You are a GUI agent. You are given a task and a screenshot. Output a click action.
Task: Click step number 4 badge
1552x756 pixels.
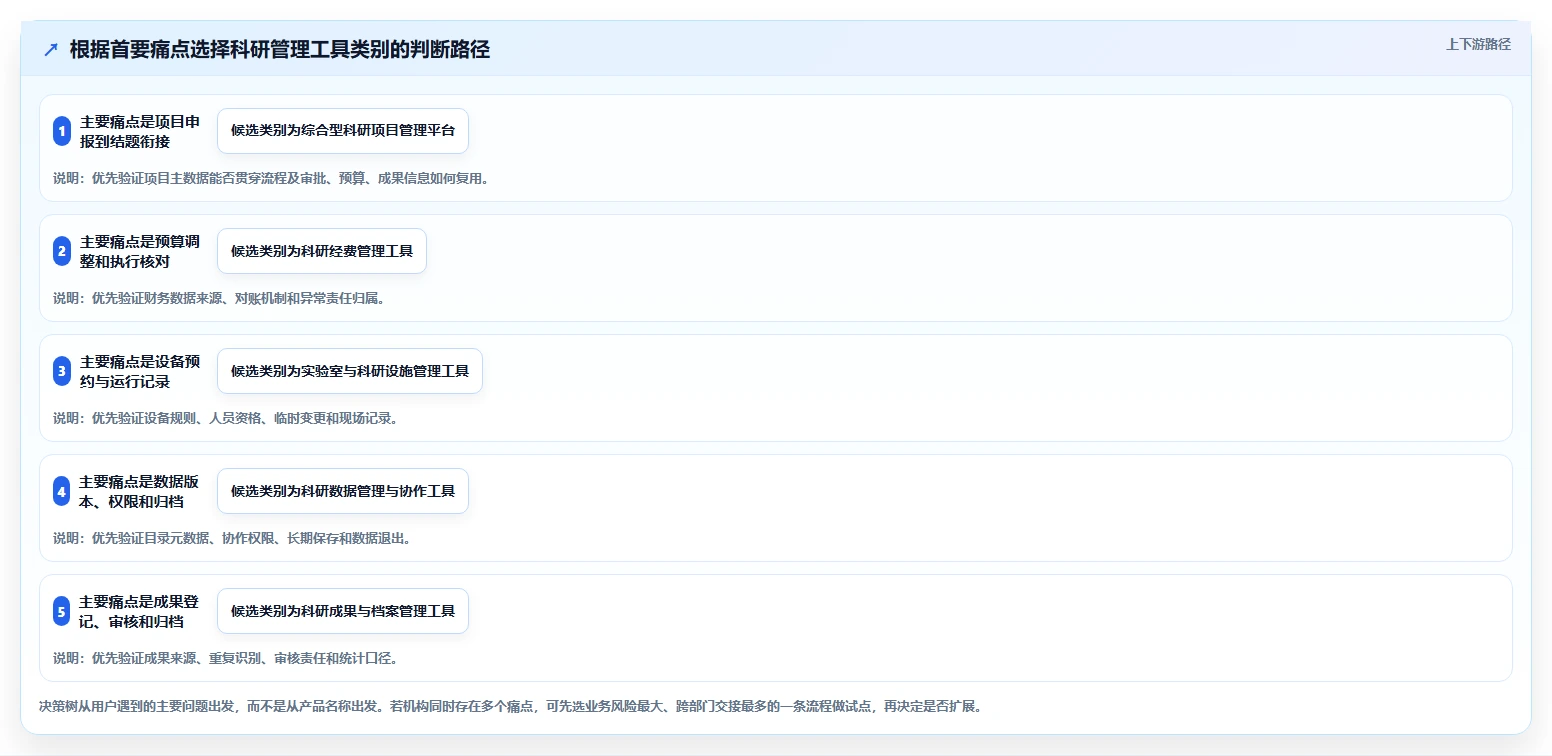(62, 491)
